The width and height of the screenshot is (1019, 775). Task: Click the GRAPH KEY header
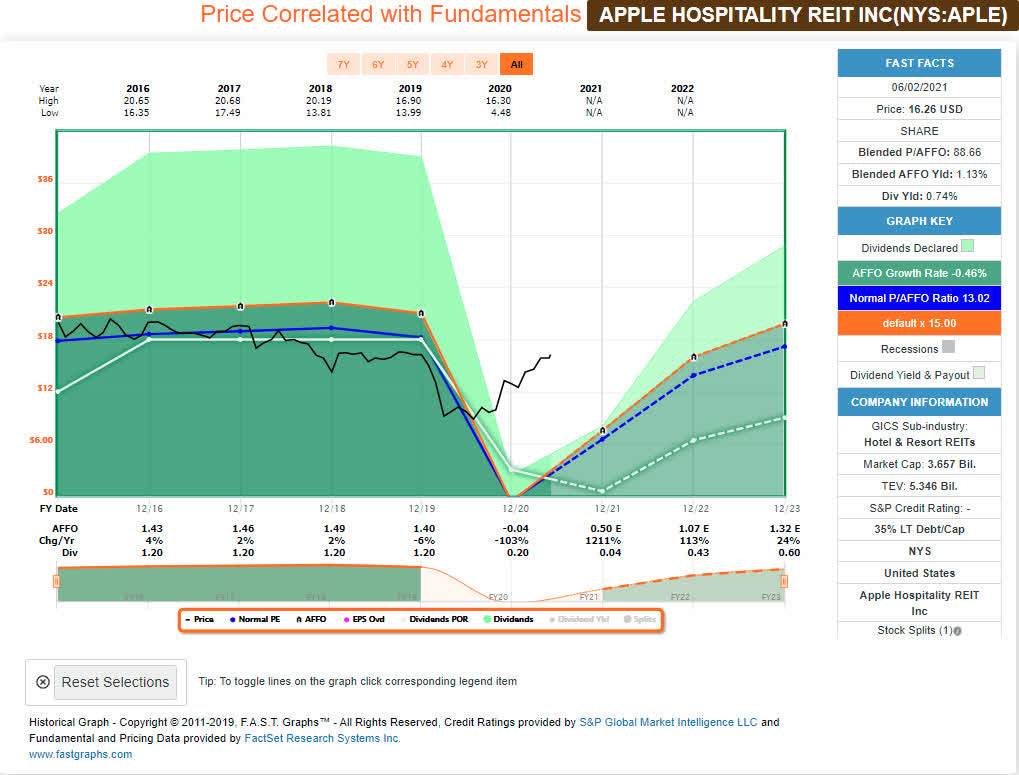(x=919, y=221)
